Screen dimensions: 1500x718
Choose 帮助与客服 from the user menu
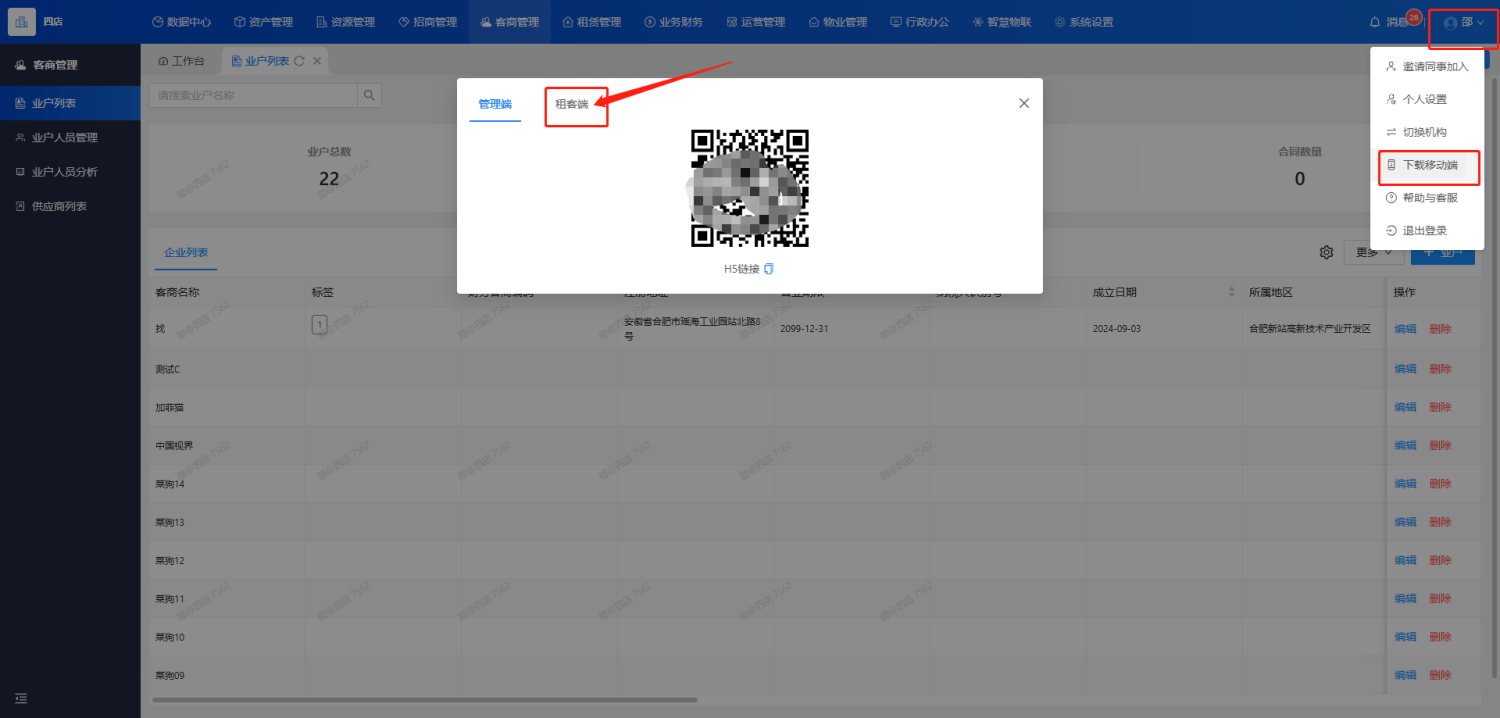(1427, 198)
